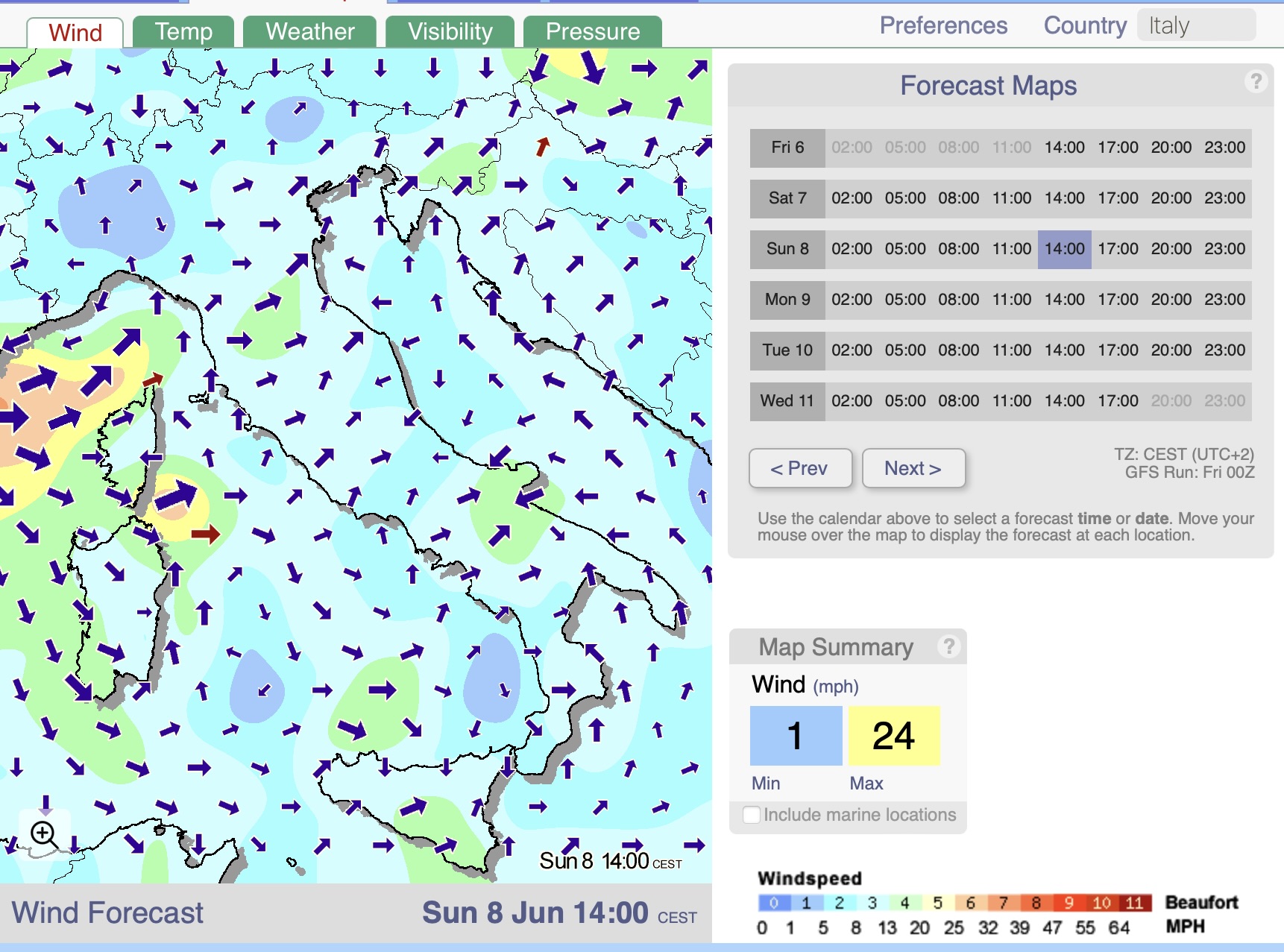This screenshot has width=1284, height=952.
Task: Open Map Summary help question mark
Action: (949, 646)
